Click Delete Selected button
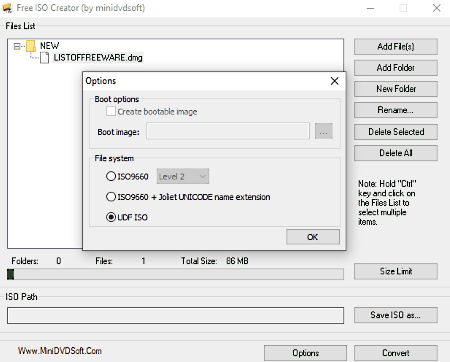 coord(396,132)
